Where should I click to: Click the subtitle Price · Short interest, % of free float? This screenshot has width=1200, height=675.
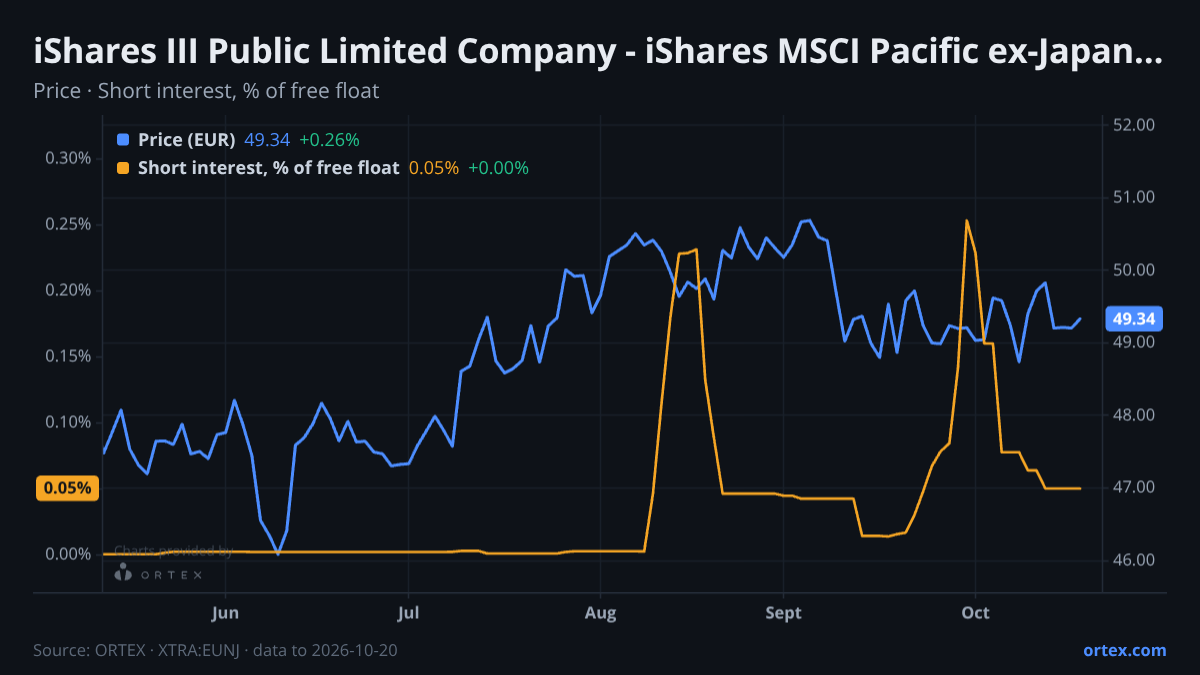pos(206,91)
